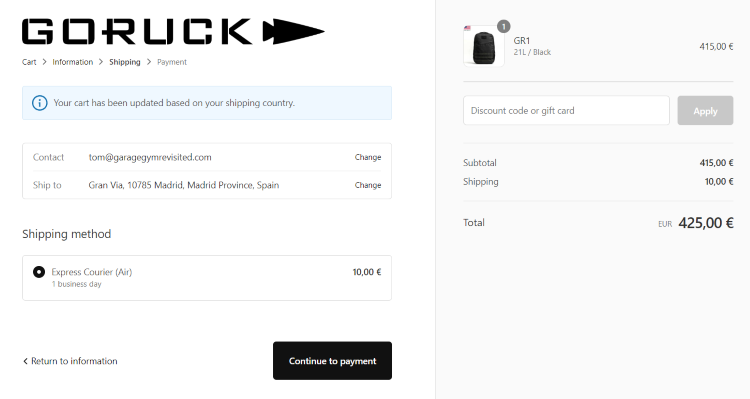Open the Cart breadcrumb link

click(29, 62)
